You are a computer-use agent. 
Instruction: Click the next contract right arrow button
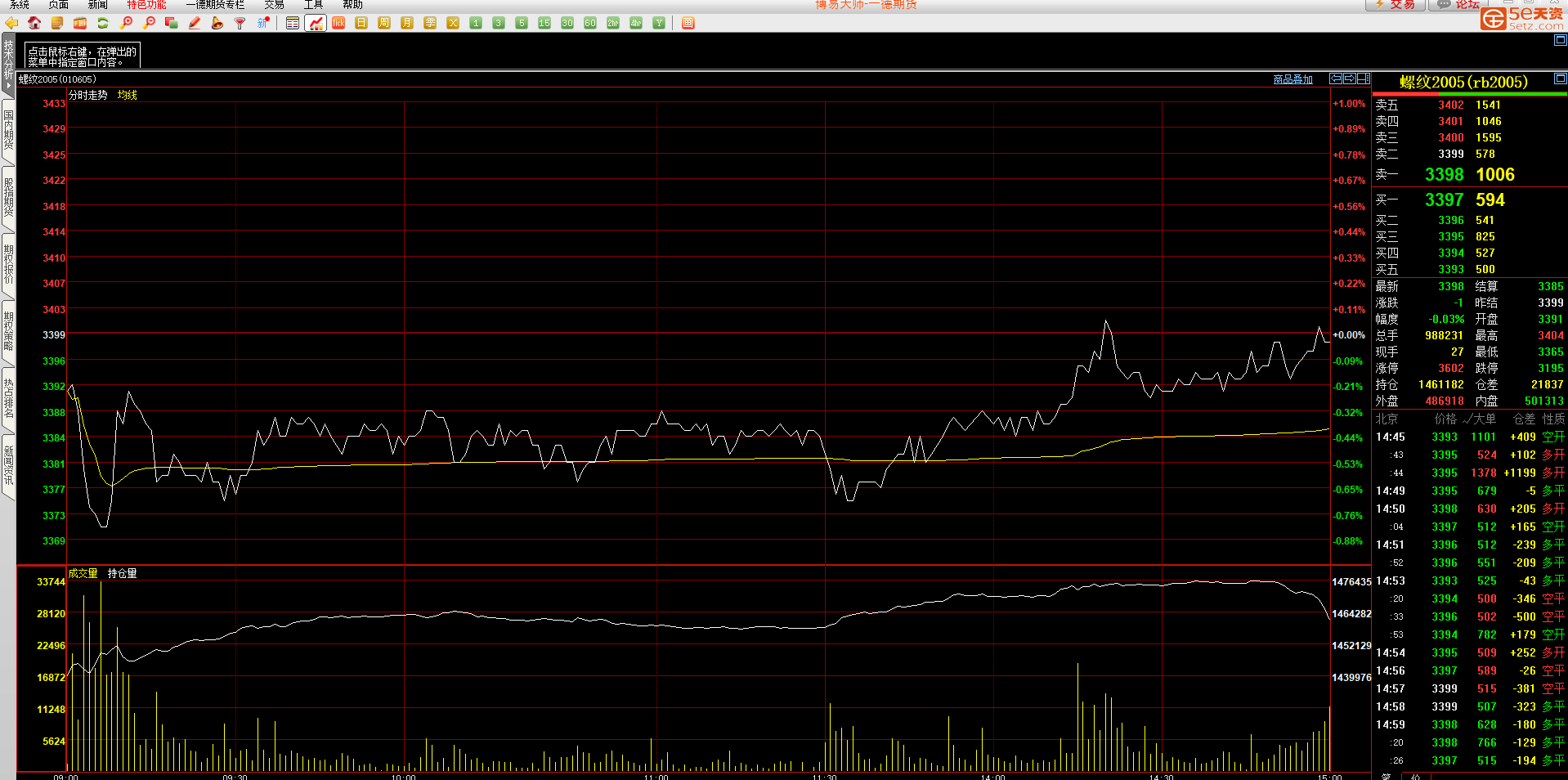point(1350,78)
